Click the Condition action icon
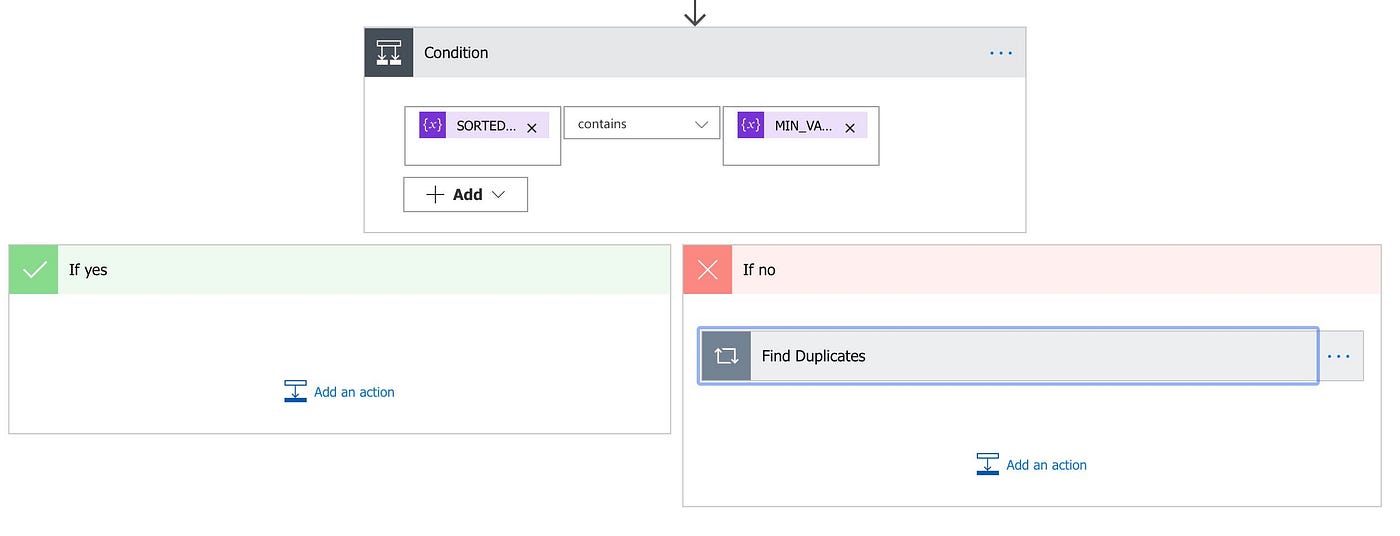1400x536 pixels. click(x=388, y=53)
